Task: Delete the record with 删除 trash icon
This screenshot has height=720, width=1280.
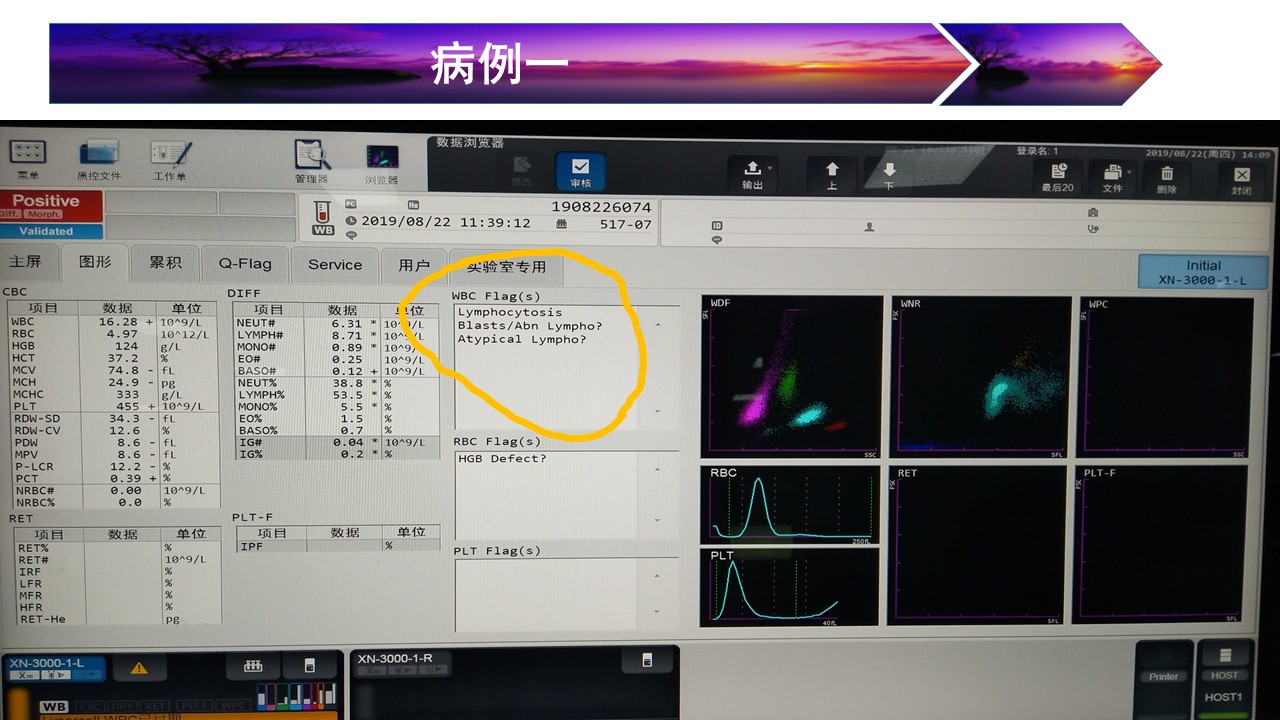Action: 1167,177
